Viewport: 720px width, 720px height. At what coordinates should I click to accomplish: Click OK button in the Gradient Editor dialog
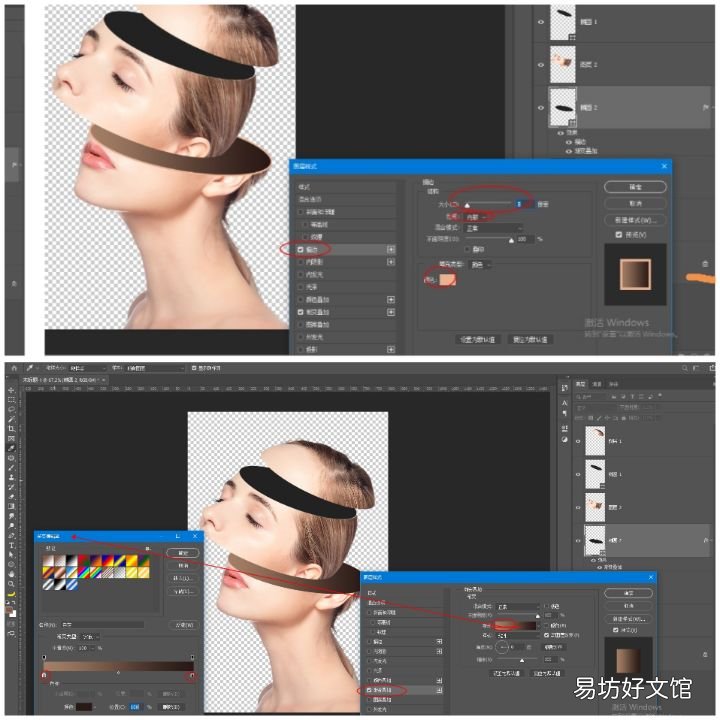183,553
